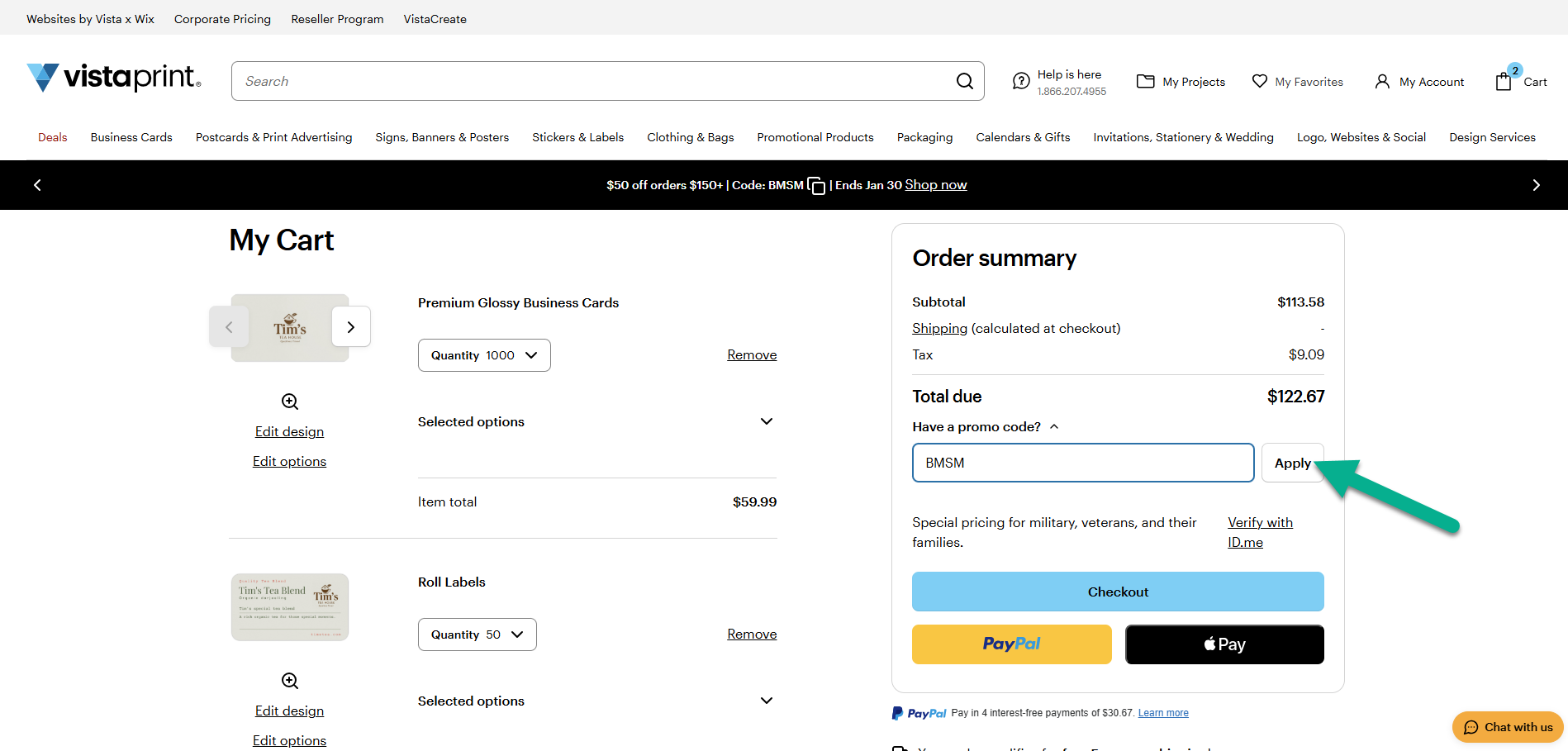Open Help is here support
Image resolution: width=1568 pixels, height=751 pixels.
click(1059, 82)
